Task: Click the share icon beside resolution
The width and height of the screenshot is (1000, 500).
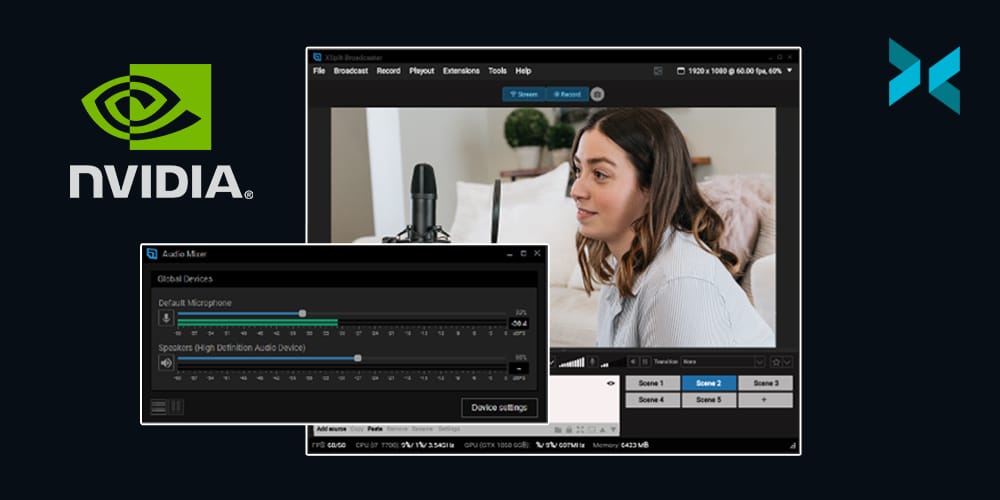Action: [x=658, y=71]
